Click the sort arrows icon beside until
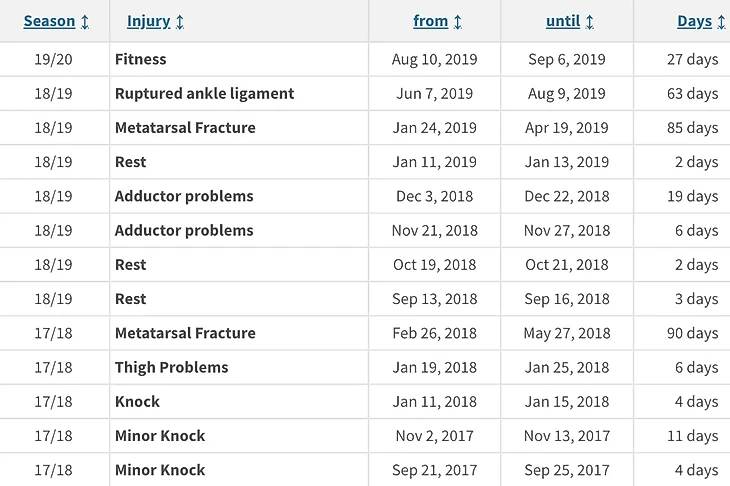This screenshot has height=486, width=730. click(590, 21)
